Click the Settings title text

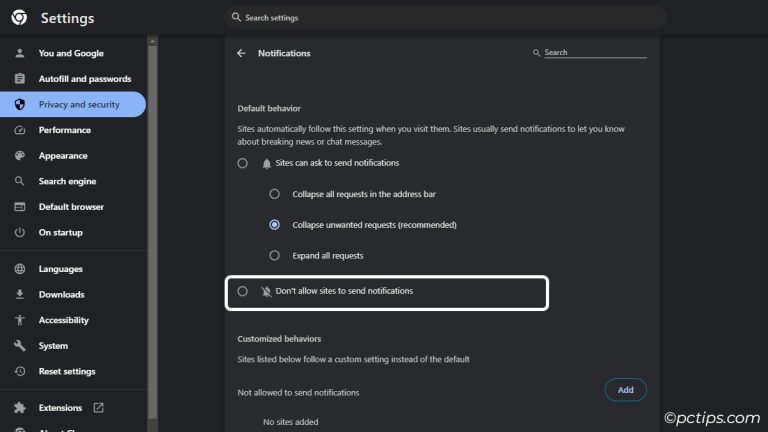[68, 18]
